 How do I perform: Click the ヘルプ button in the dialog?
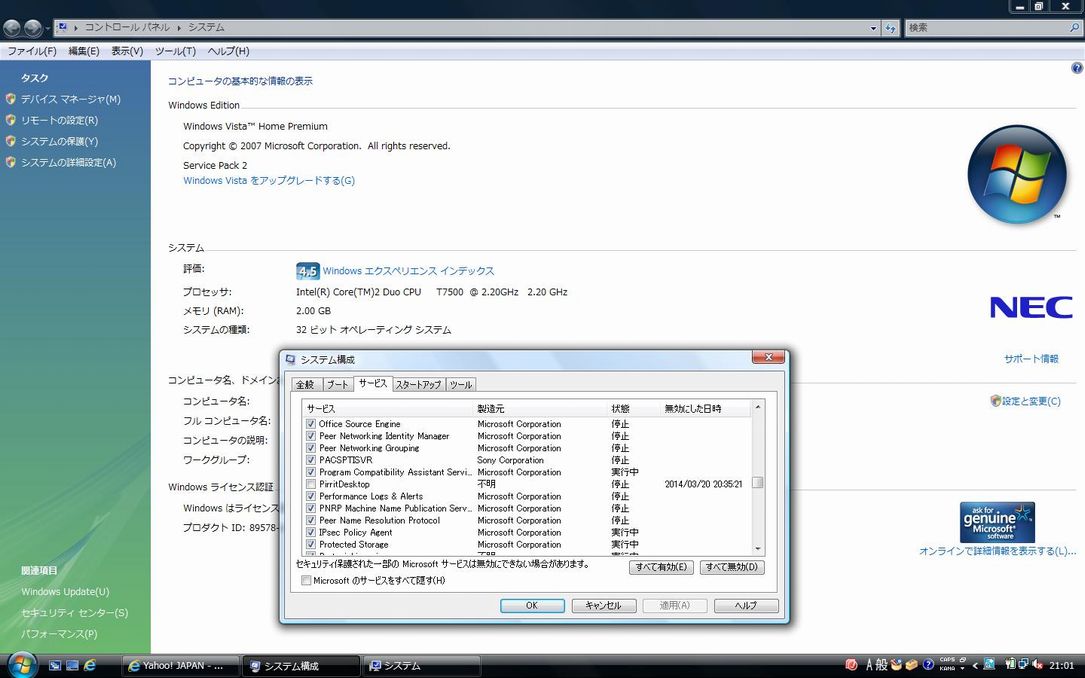[x=746, y=605]
